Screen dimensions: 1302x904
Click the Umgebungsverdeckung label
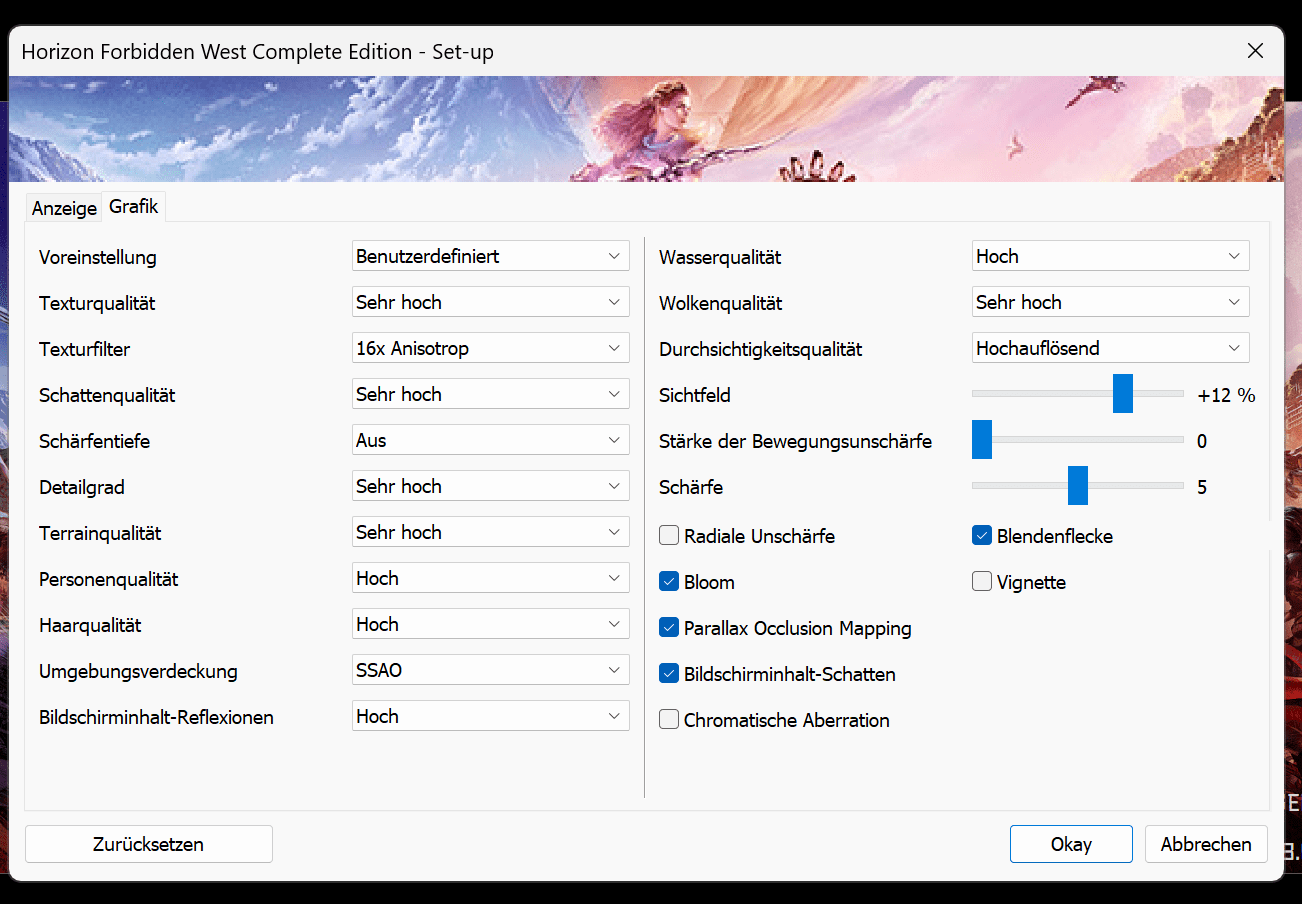pos(138,671)
